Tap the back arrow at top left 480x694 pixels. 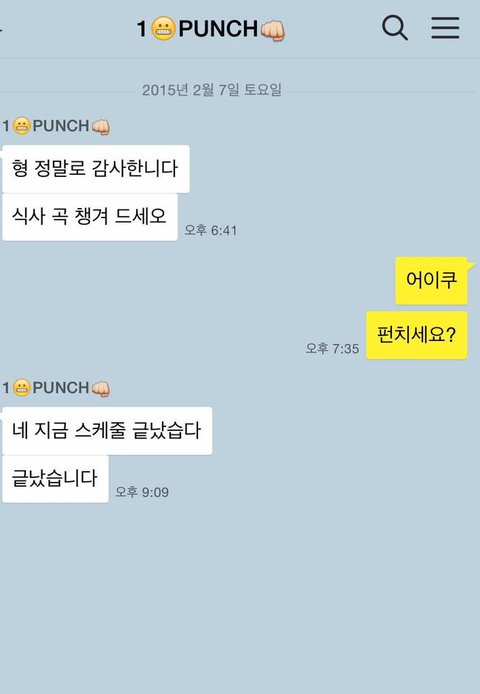(x=1, y=29)
